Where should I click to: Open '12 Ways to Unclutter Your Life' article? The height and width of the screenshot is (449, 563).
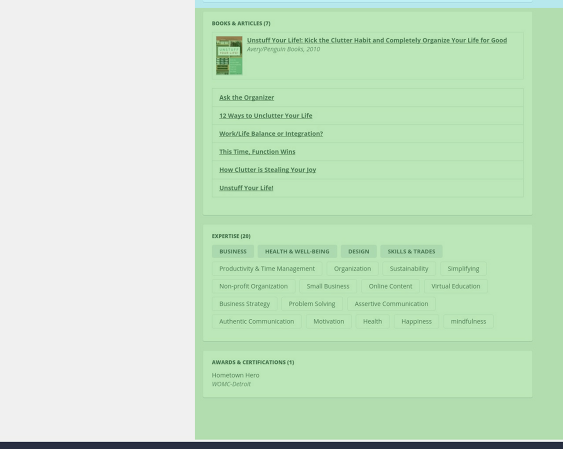click(266, 116)
